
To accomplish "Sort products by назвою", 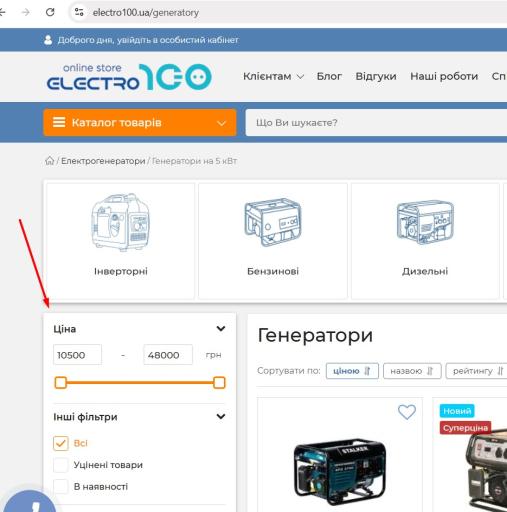I will coord(412,371).
